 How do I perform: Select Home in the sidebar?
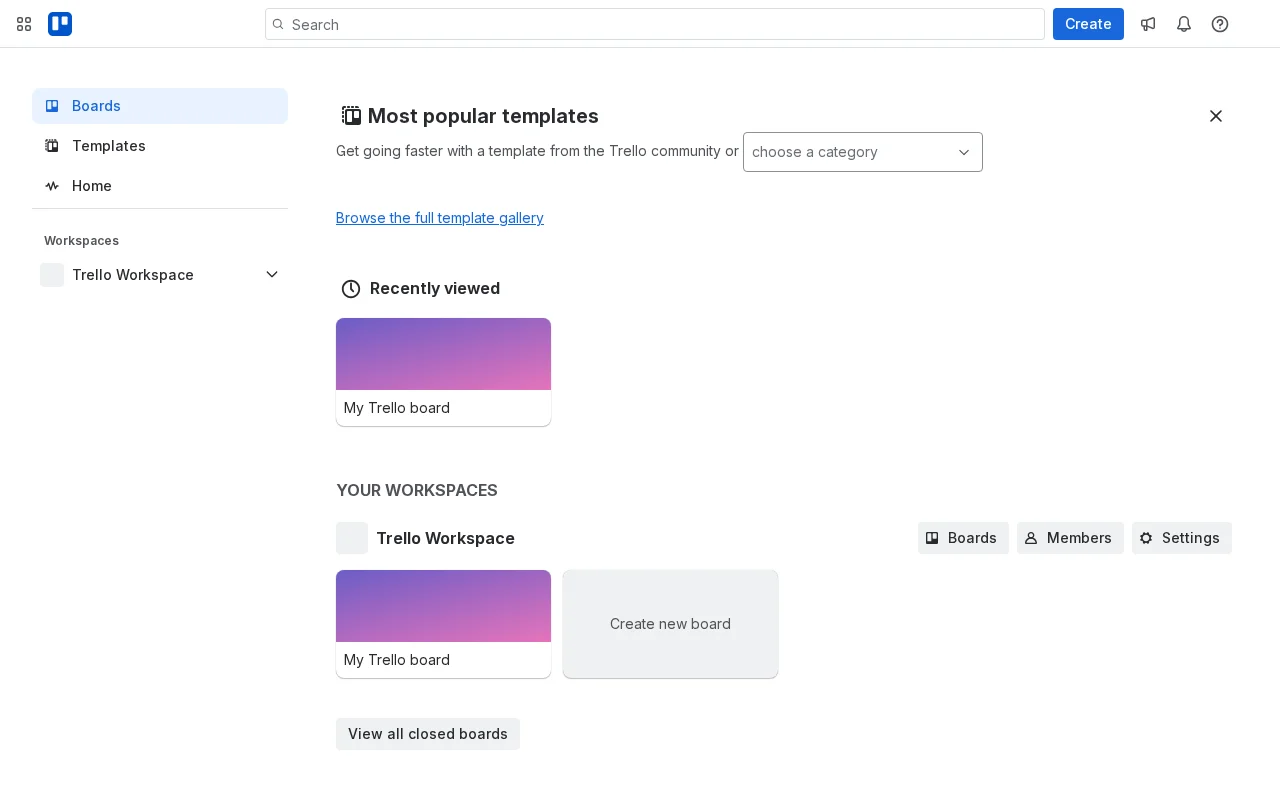[92, 186]
